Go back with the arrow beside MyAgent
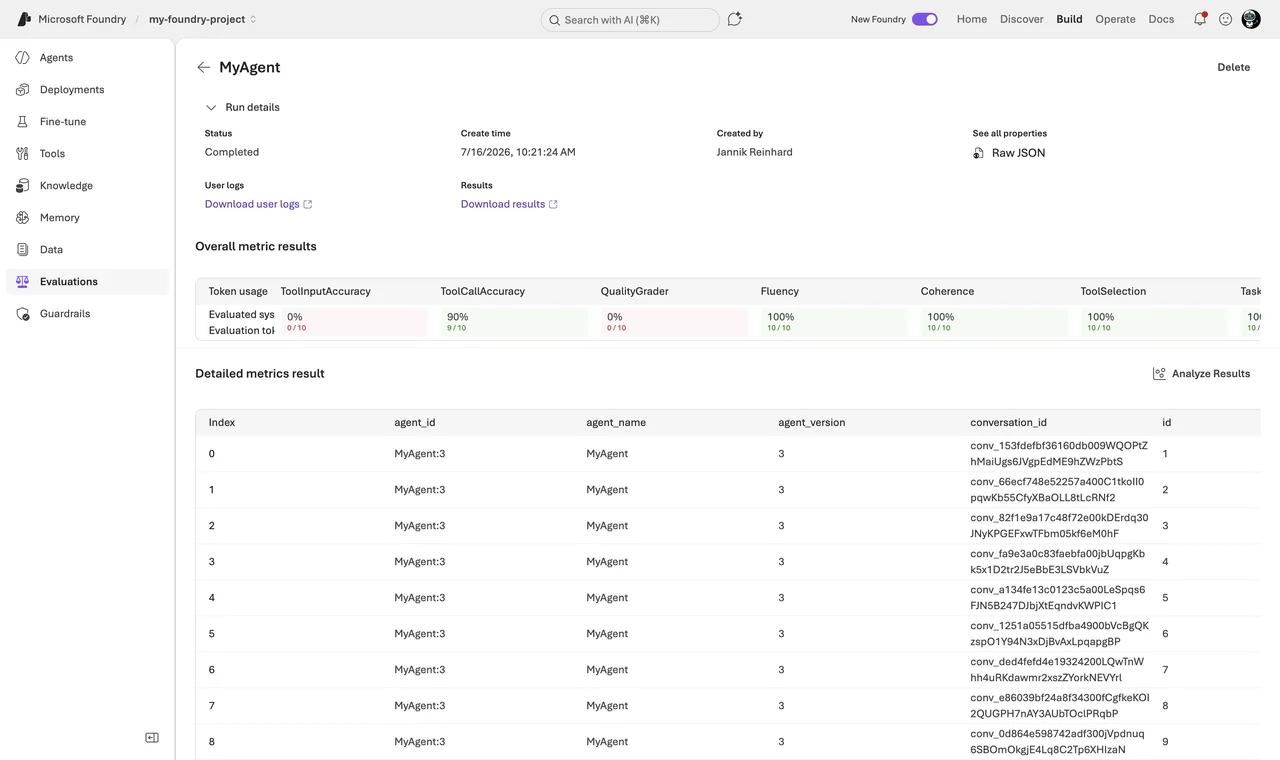Viewport: 1280px width, 760px height. coord(204,67)
